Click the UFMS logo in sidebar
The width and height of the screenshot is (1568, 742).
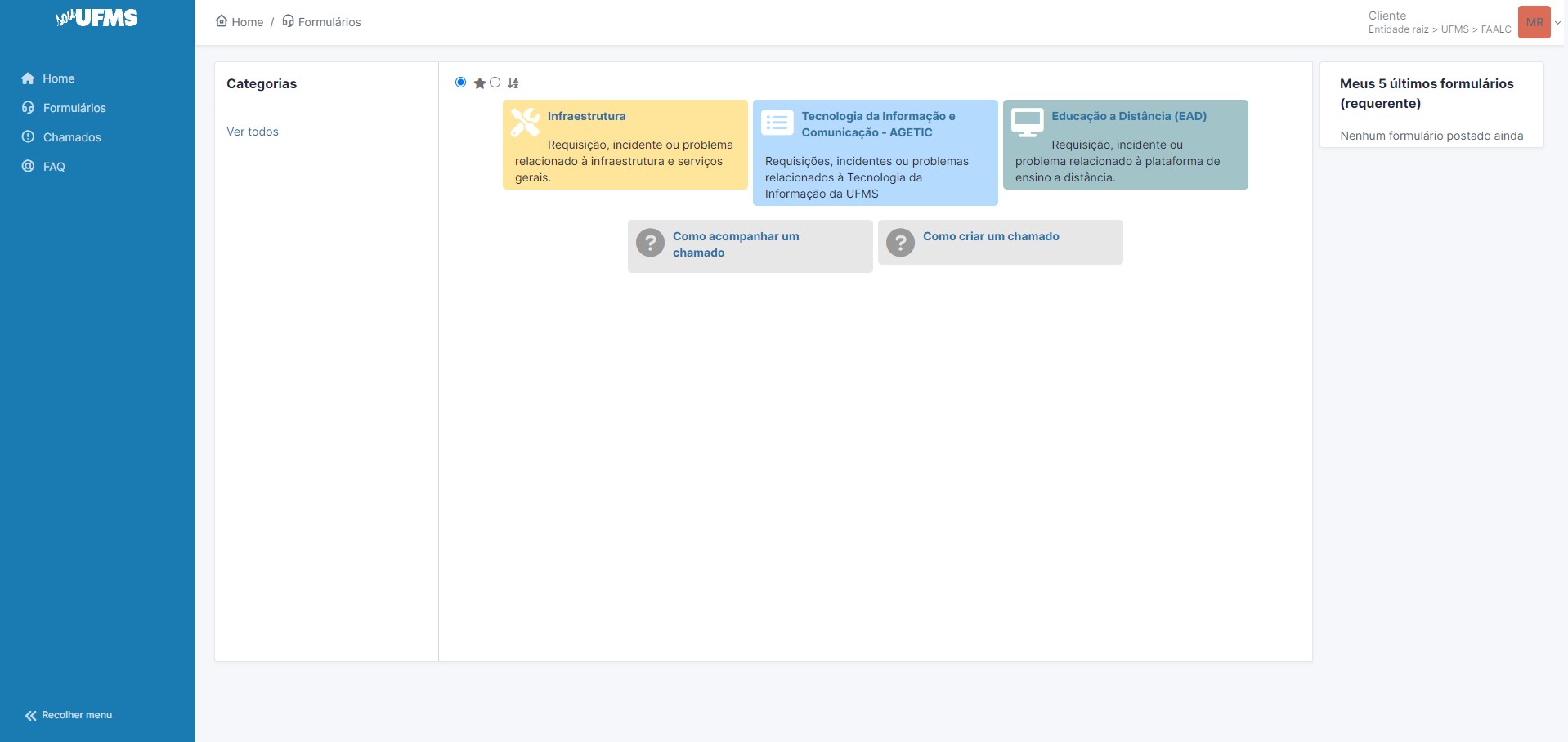click(x=96, y=18)
